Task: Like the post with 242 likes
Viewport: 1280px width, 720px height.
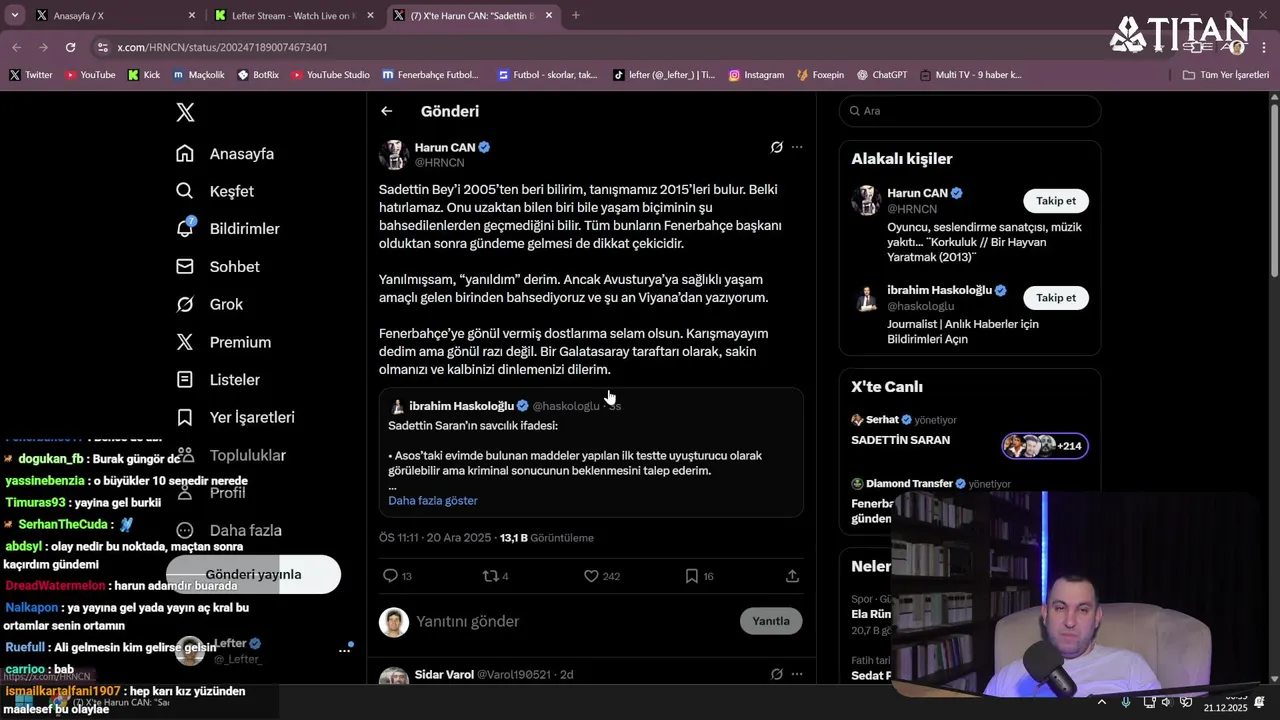Action: click(602, 576)
